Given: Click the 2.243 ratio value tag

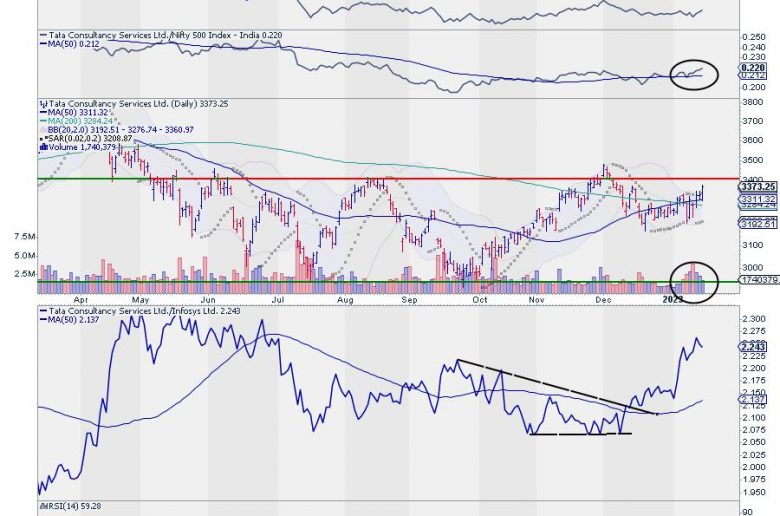Looking at the screenshot, I should click(x=753, y=346).
